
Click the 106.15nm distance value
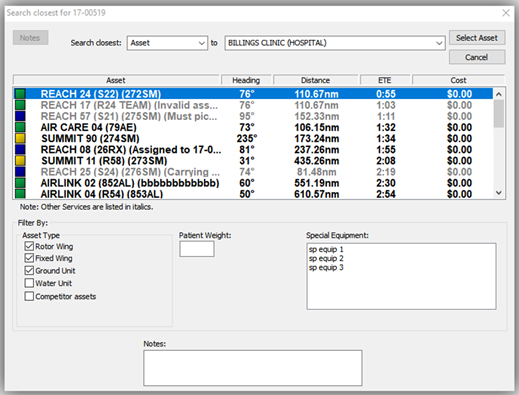coord(317,127)
